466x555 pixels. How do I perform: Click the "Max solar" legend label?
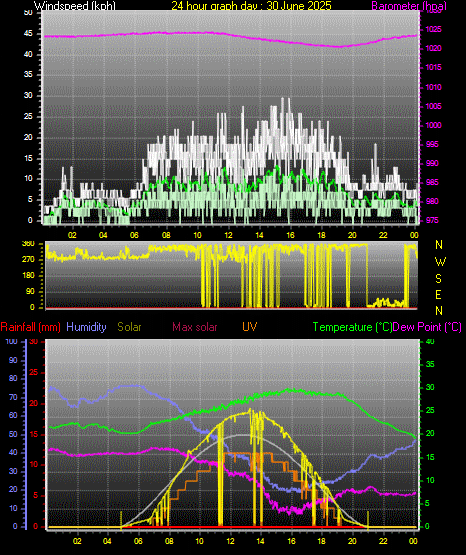click(x=195, y=327)
